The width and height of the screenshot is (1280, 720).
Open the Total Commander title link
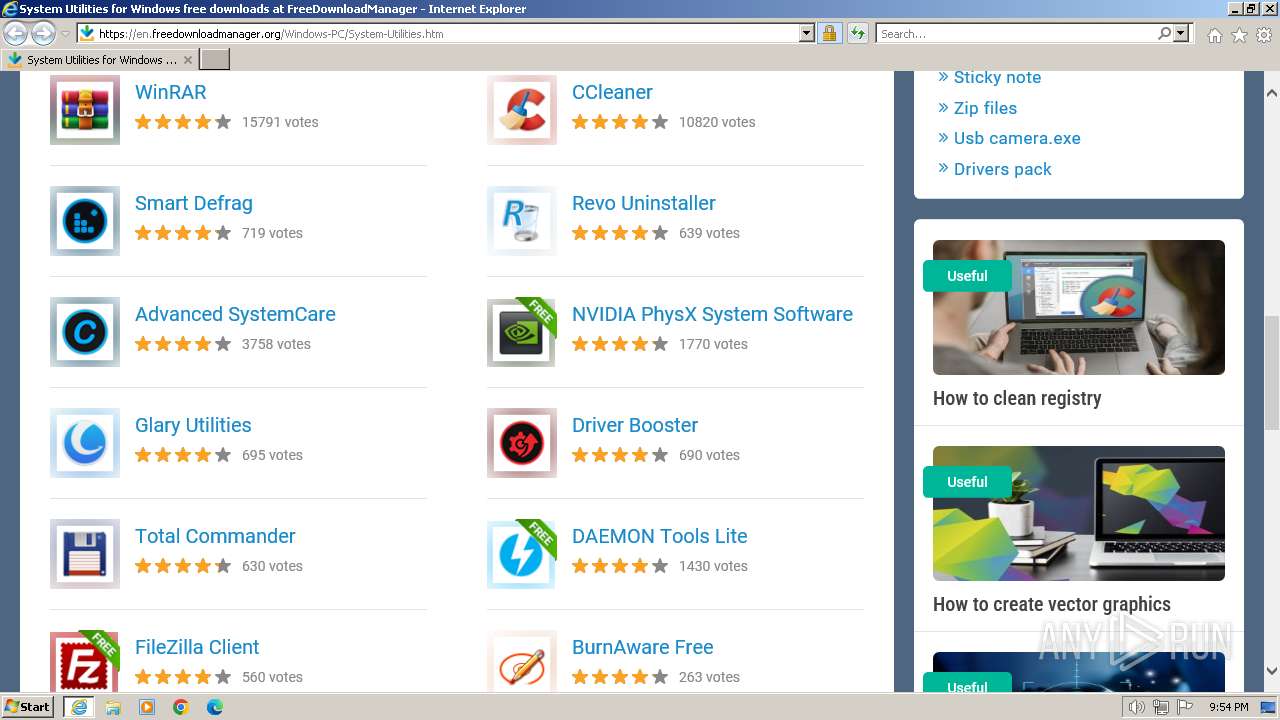pos(215,536)
